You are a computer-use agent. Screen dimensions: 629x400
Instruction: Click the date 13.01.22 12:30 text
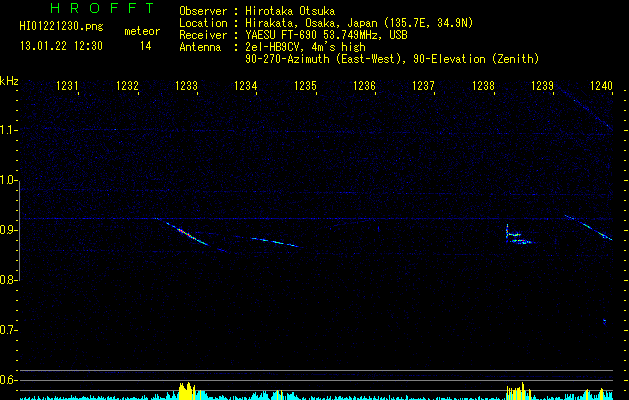(61, 46)
